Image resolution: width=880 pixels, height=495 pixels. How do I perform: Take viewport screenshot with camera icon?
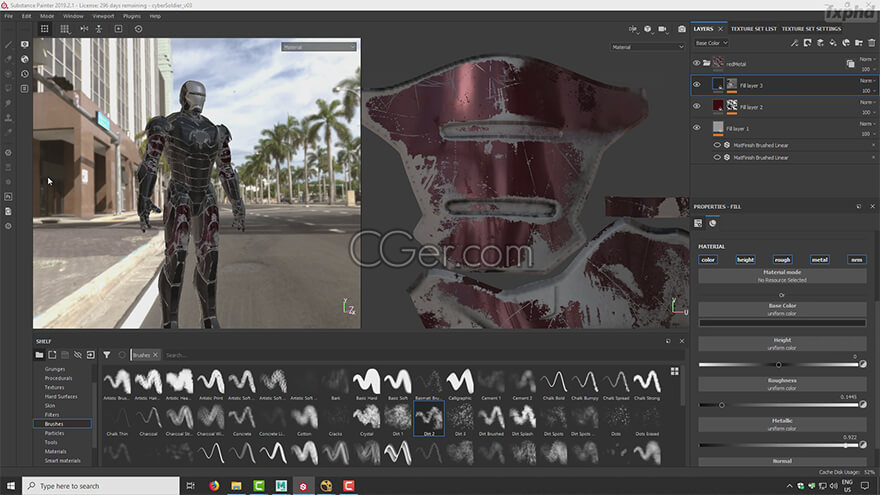tap(681, 29)
